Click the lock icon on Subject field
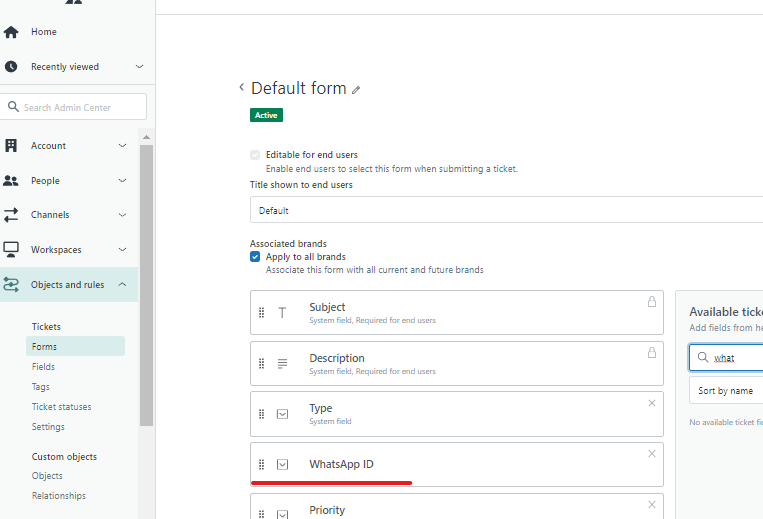The image size is (763, 519). point(652,302)
